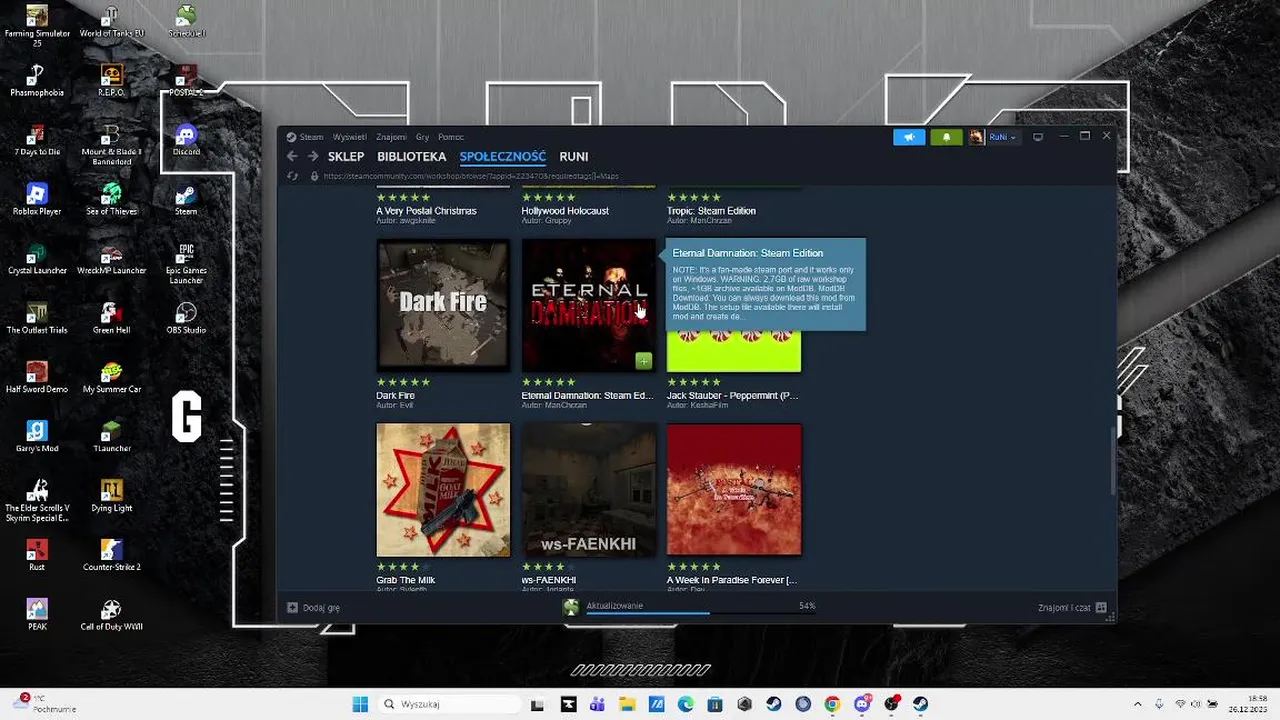The width and height of the screenshot is (1280, 720).
Task: Enter Steam Big Picture mode icon
Action: coord(1038,137)
